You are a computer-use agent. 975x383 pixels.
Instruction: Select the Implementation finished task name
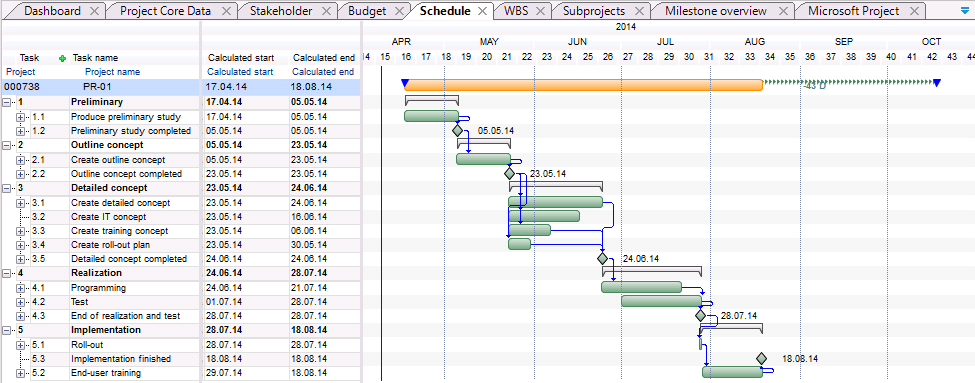pyautogui.click(x=121, y=359)
